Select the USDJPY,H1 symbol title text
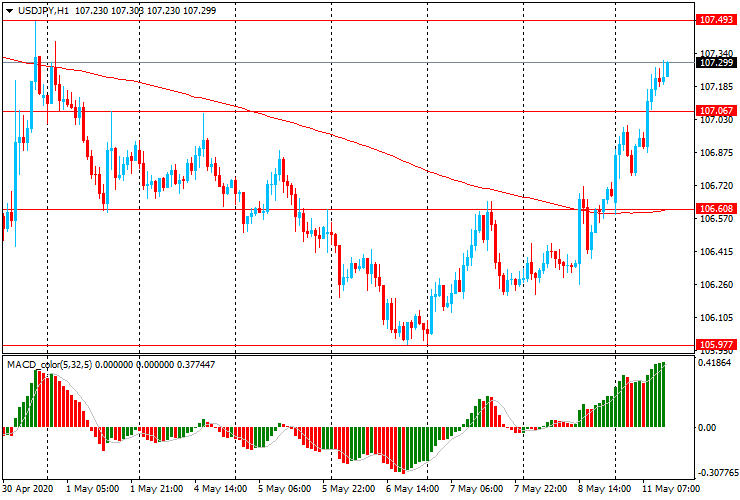 [43, 10]
